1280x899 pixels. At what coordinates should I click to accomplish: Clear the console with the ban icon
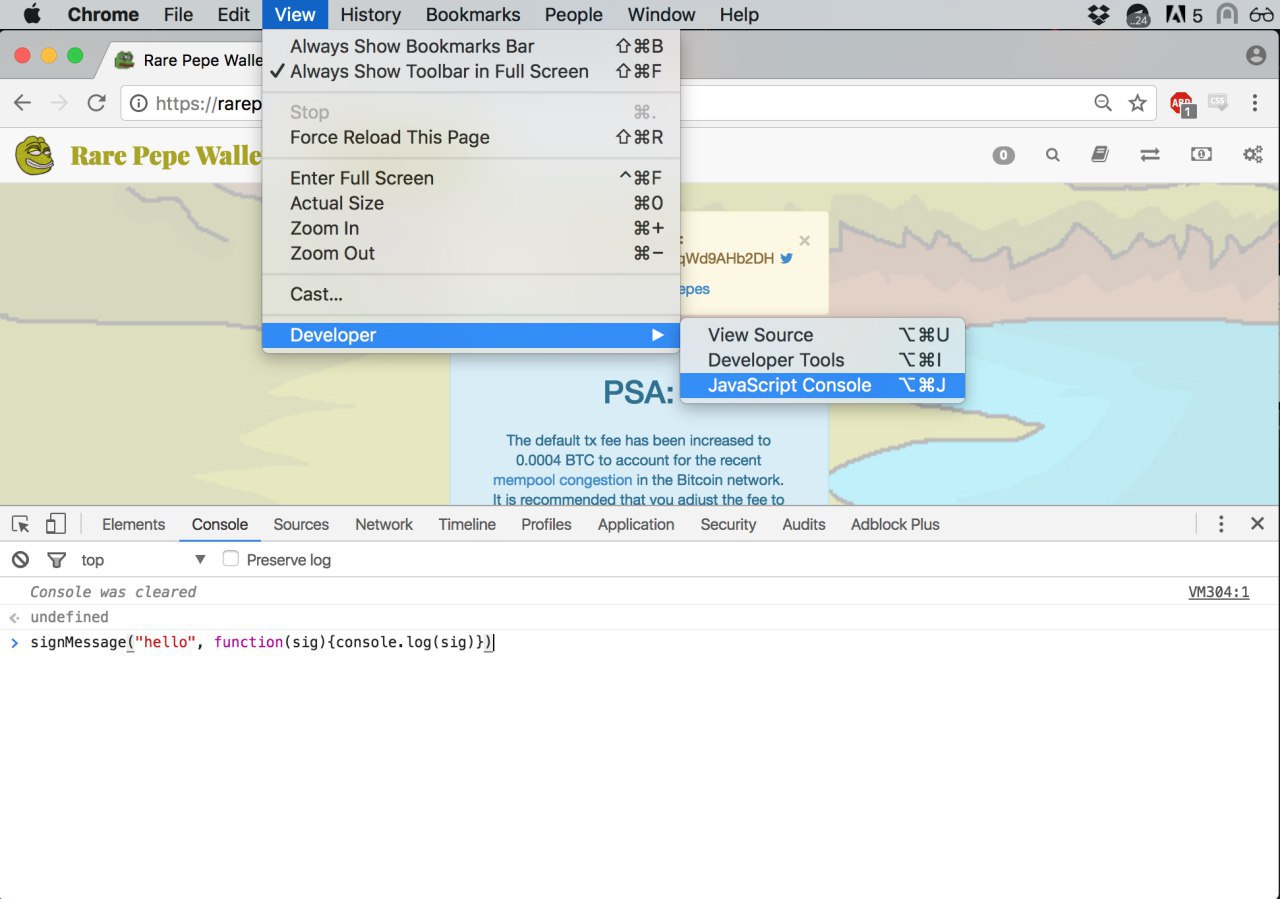[x=20, y=560]
